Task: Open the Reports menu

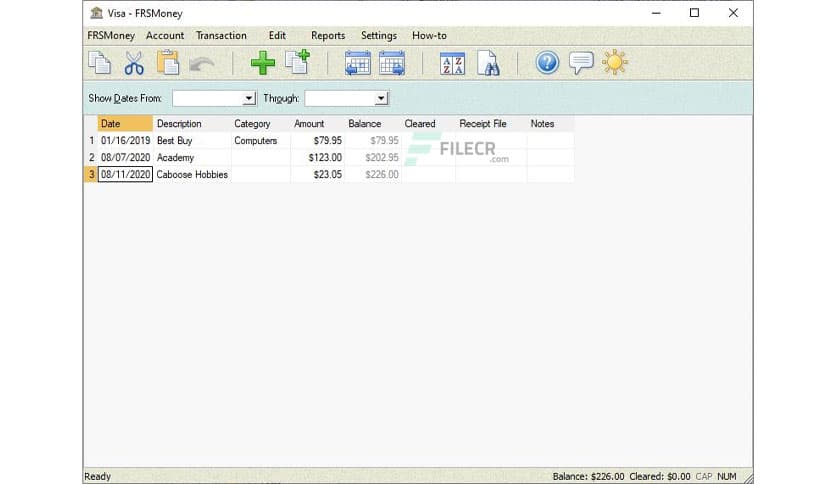Action: coord(328,36)
